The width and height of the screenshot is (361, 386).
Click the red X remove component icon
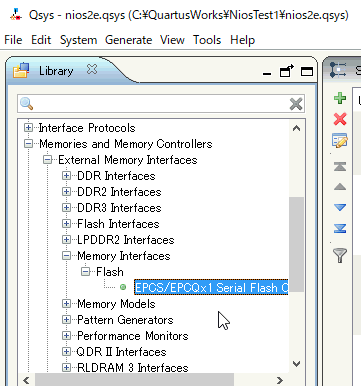pos(340,119)
